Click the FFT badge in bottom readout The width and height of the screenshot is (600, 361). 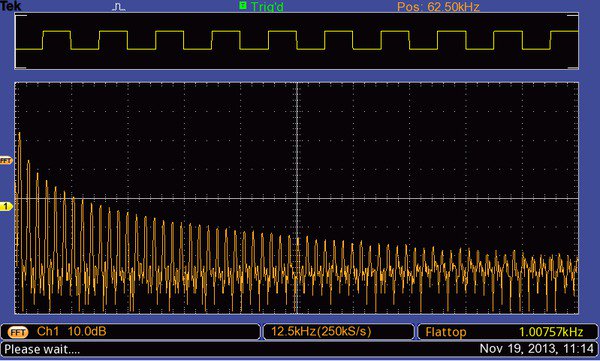coord(18,332)
